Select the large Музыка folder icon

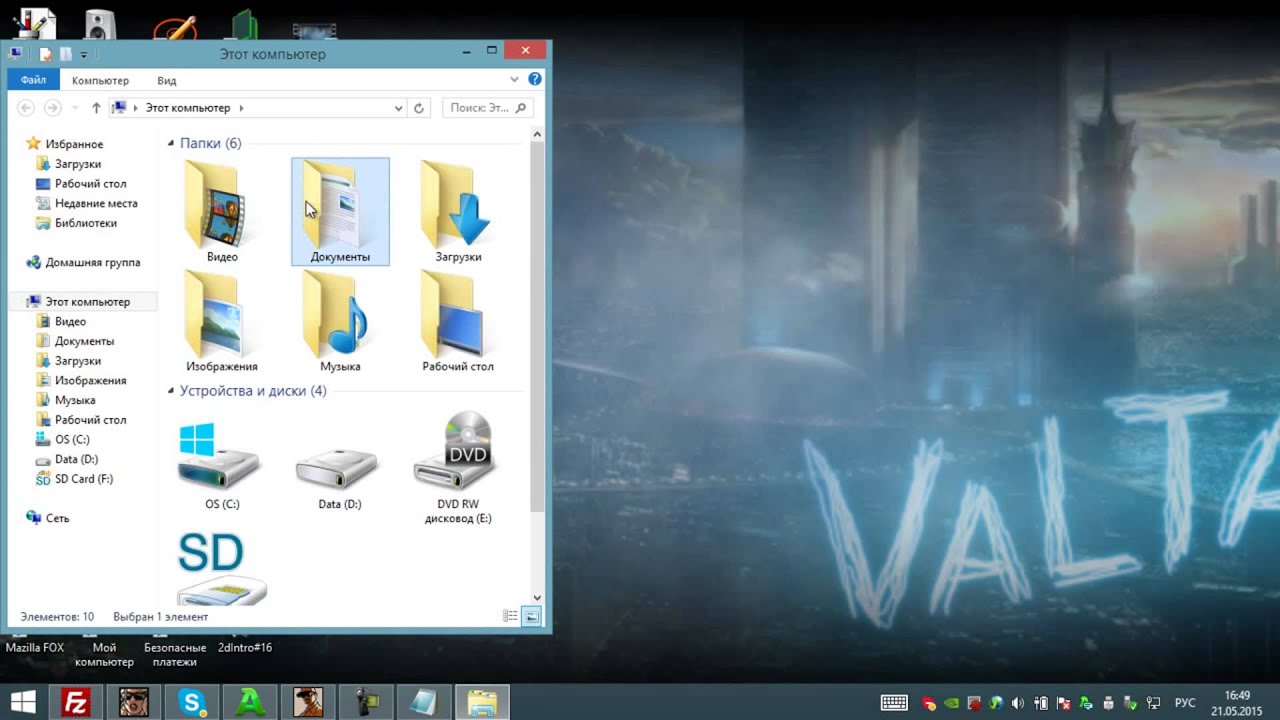click(336, 315)
